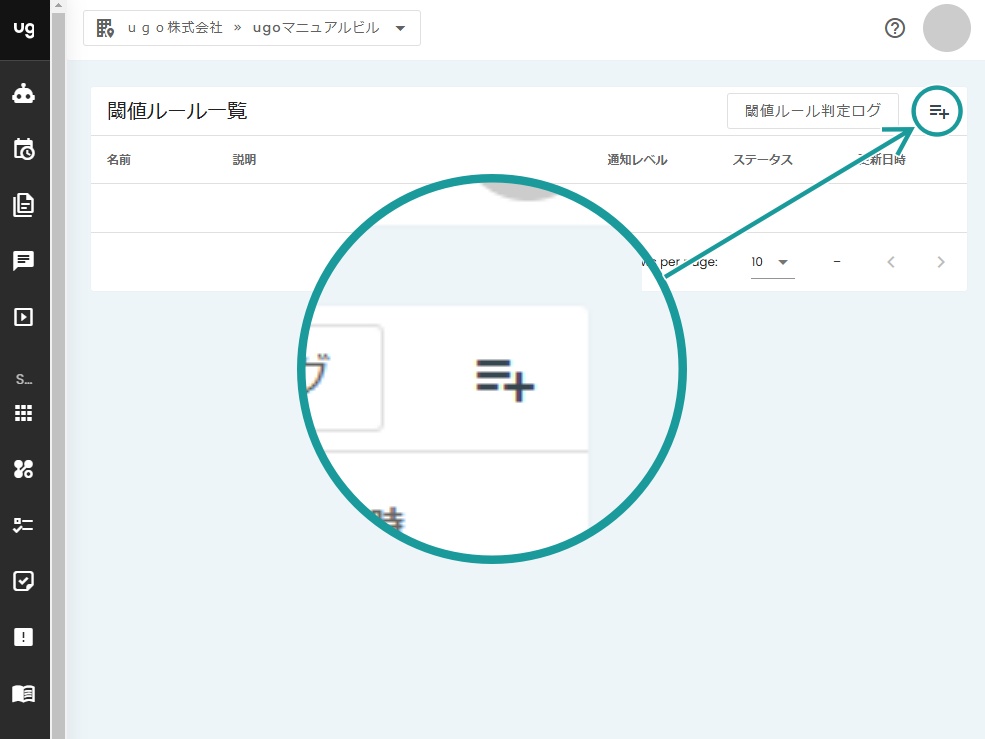Click the next page chevron
The image size is (985, 739).
940,261
